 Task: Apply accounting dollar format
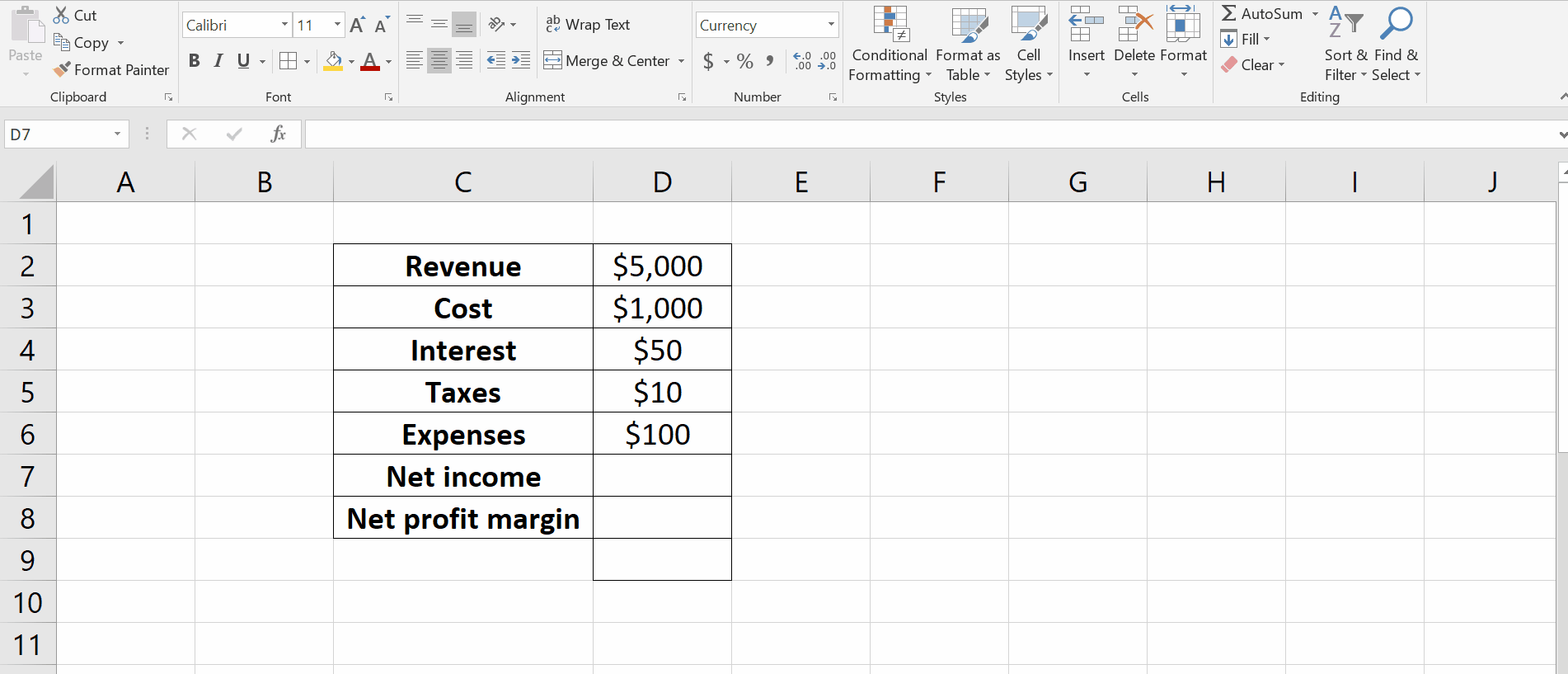pos(708,61)
